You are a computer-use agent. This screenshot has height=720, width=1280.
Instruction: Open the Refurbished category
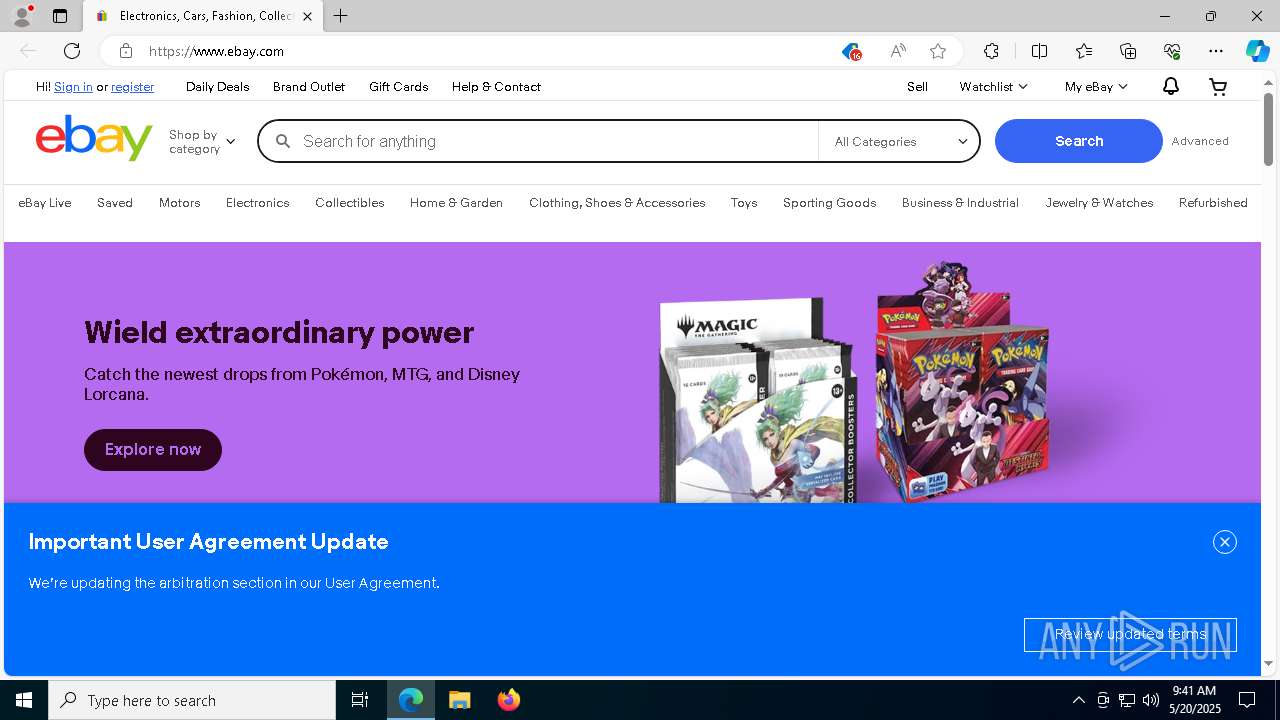(x=1213, y=203)
